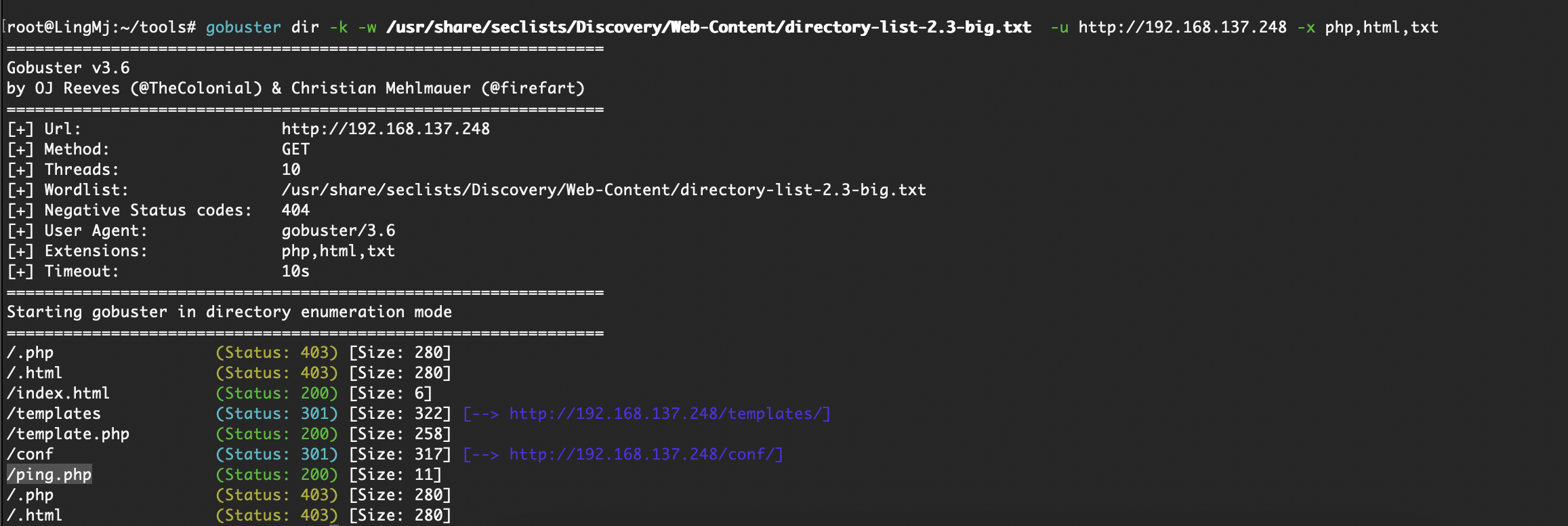
Task: Click the target URL in the command line
Action: click(1182, 27)
